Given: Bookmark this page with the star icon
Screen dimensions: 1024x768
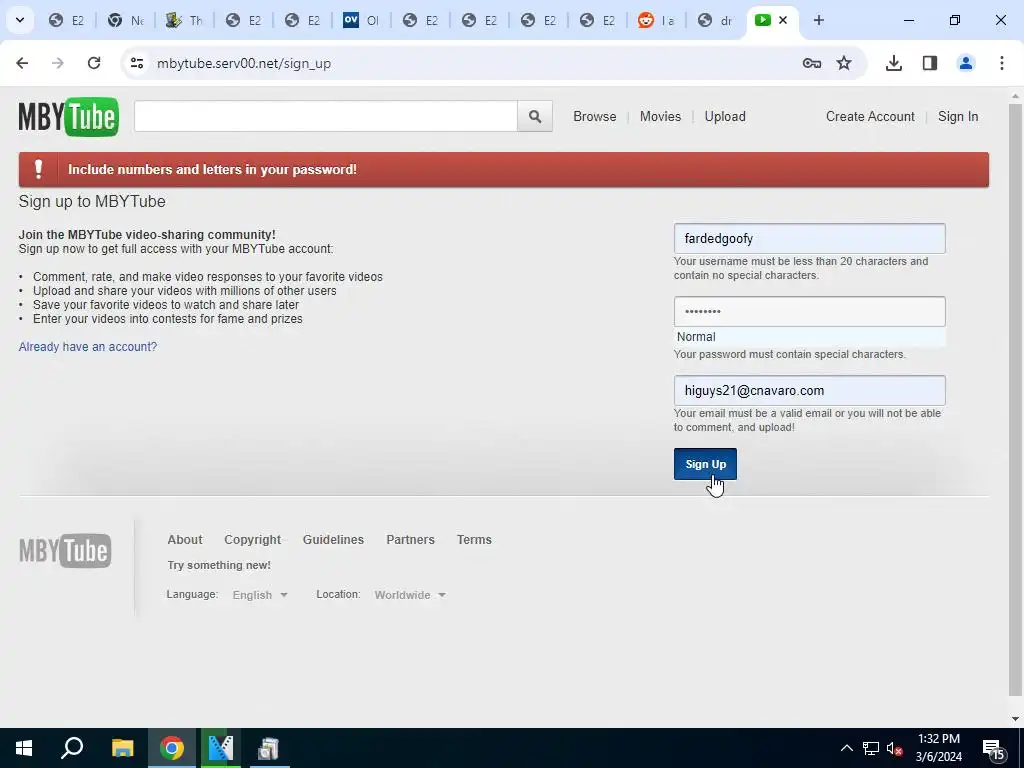Looking at the screenshot, I should (x=844, y=63).
